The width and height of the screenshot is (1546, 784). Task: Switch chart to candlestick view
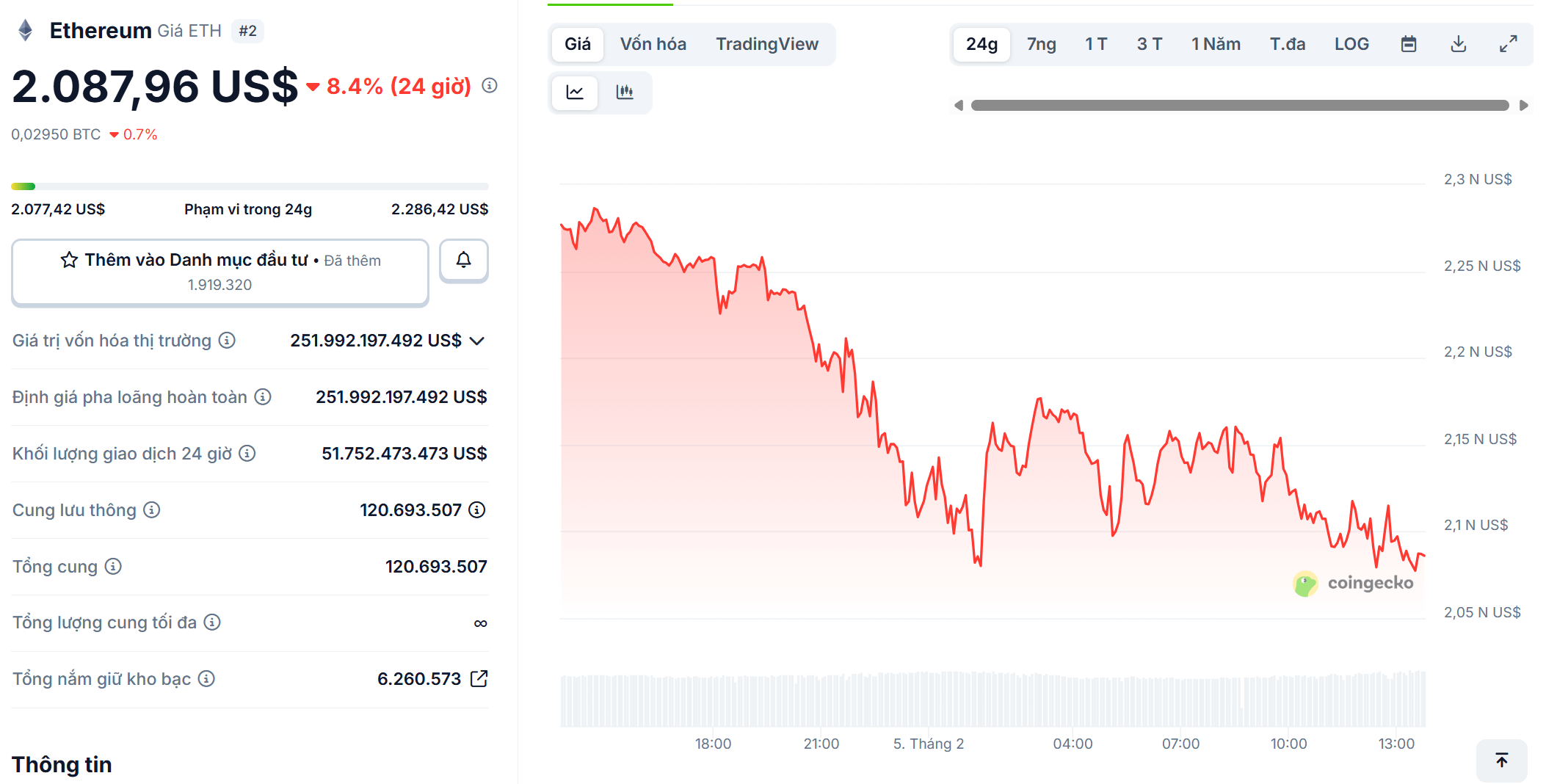(x=625, y=92)
